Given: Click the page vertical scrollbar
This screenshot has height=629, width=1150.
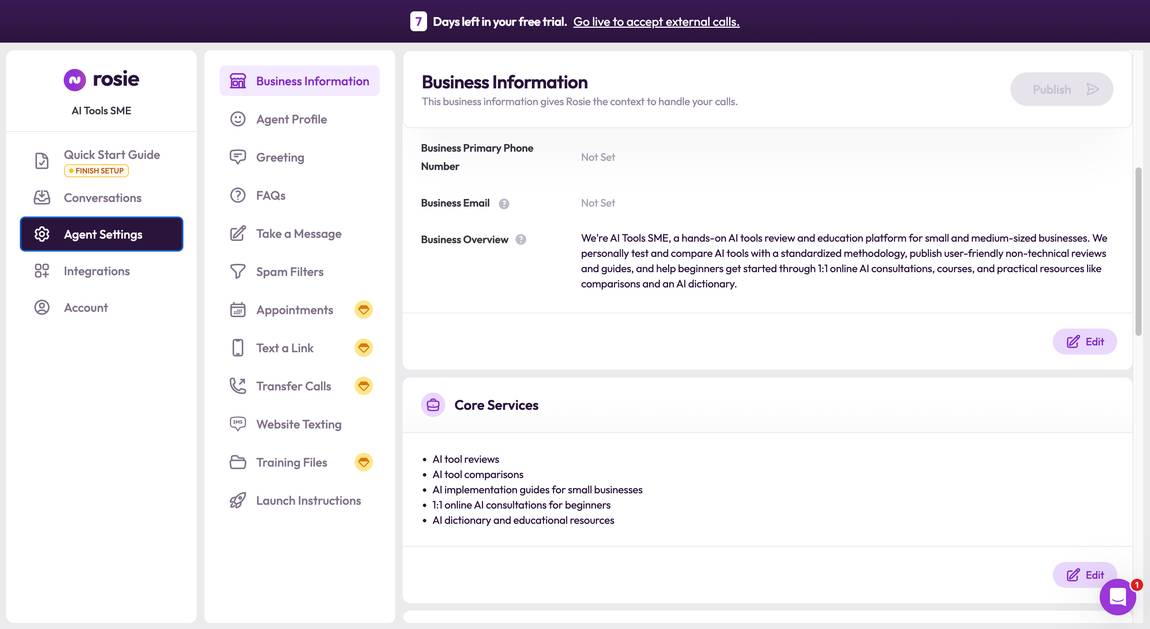Looking at the screenshot, I should (x=1138, y=251).
